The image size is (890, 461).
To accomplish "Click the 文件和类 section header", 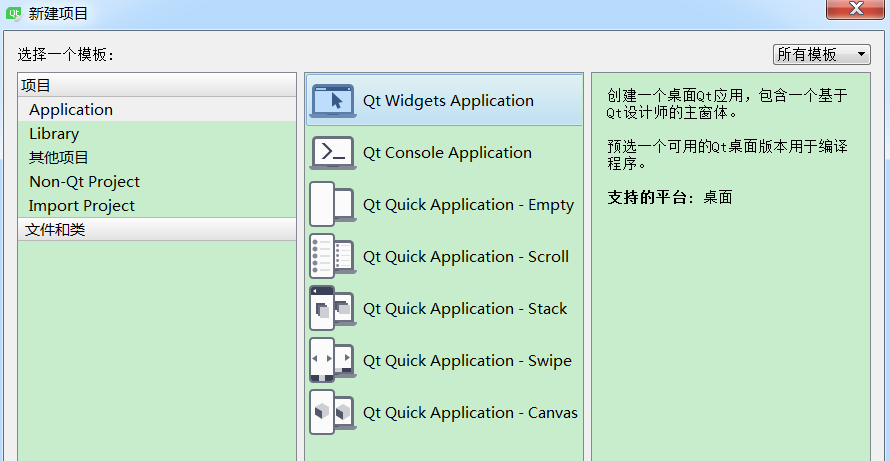I will click(157, 229).
